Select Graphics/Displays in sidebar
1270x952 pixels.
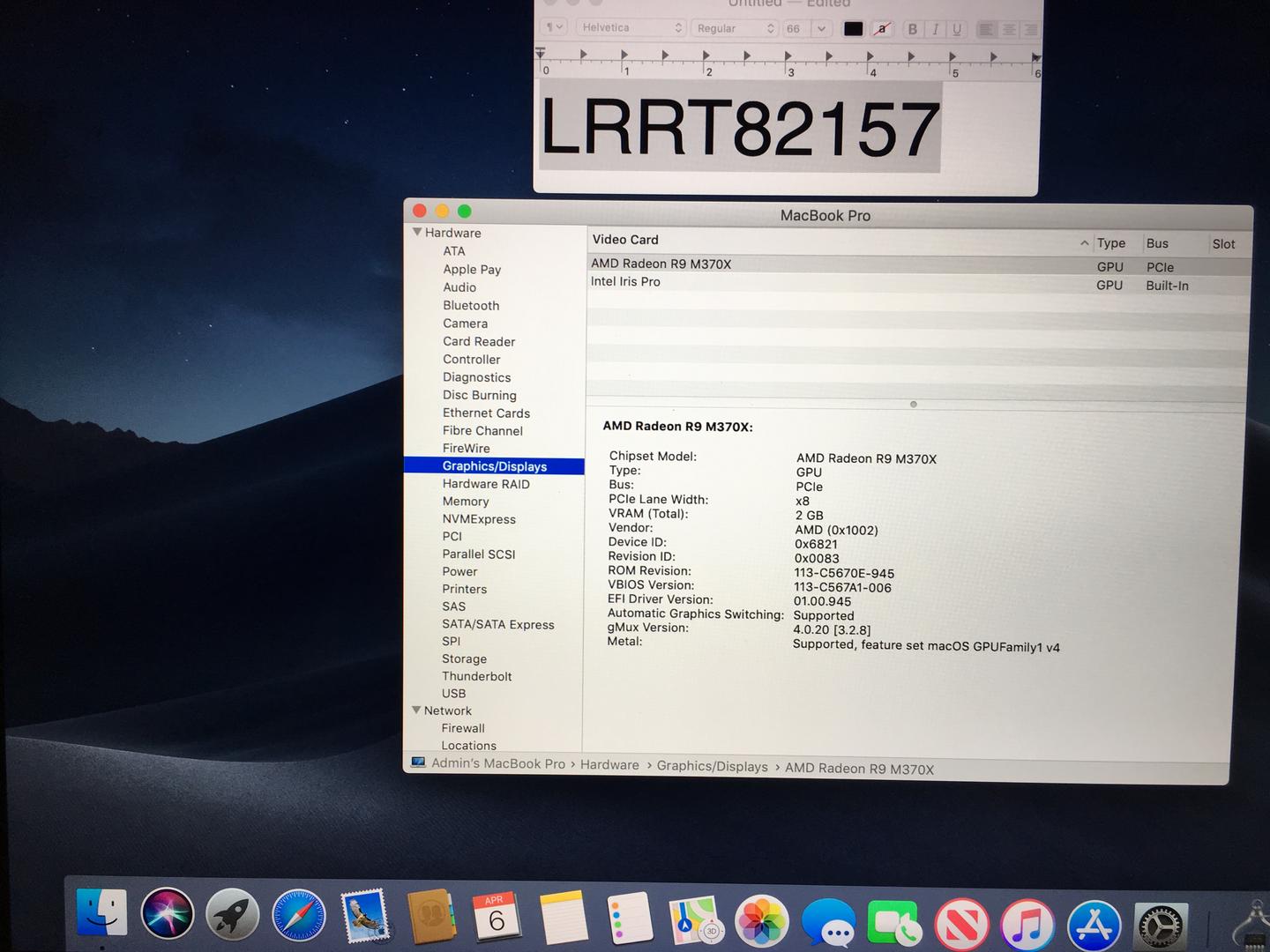[495, 466]
